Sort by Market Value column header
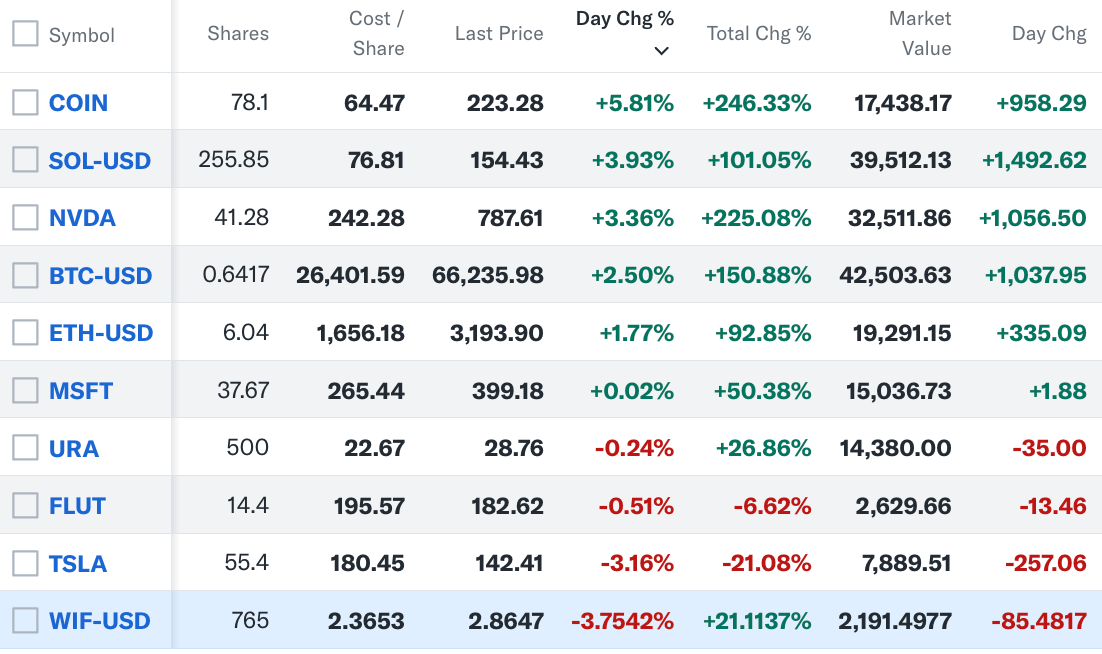Screen dimensions: 1102x654 point(919,34)
